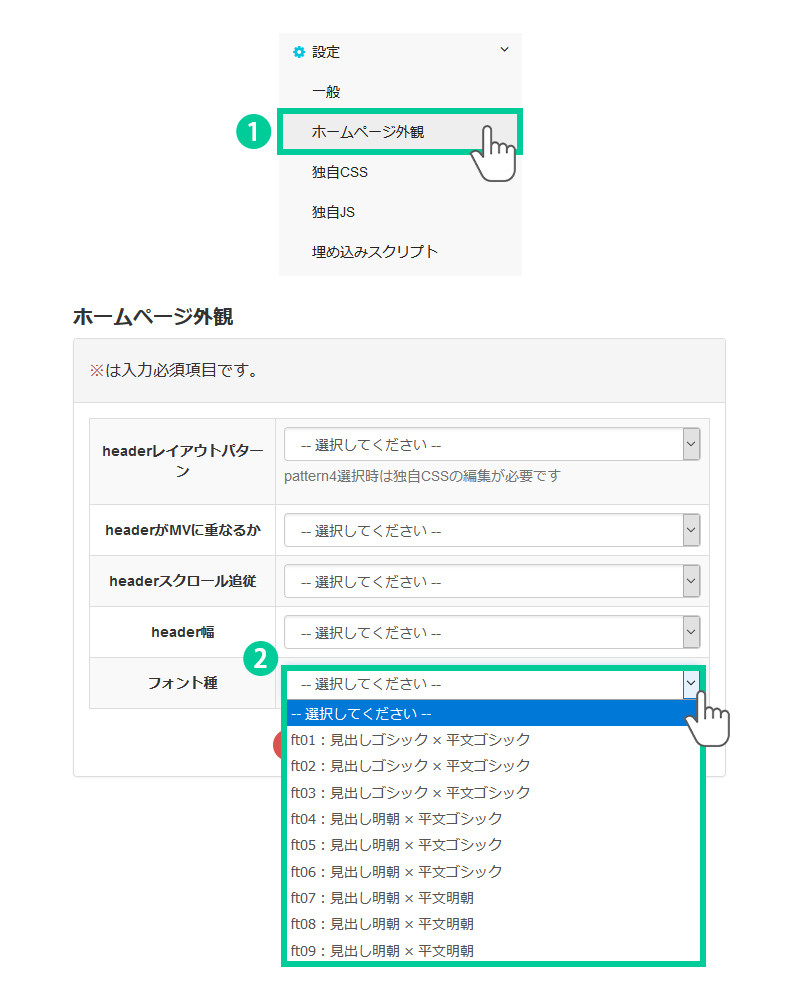Click the gear icon beside 設定

(298, 52)
